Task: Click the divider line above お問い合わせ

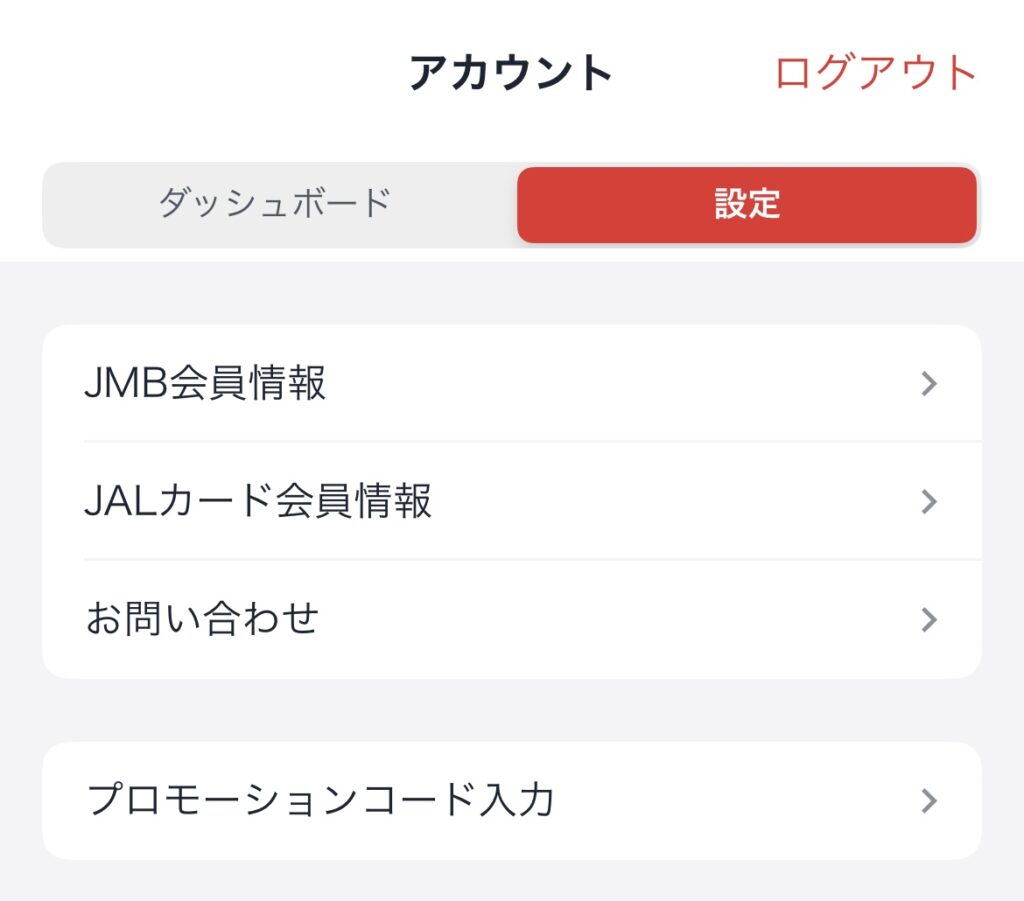Action: coord(533,560)
